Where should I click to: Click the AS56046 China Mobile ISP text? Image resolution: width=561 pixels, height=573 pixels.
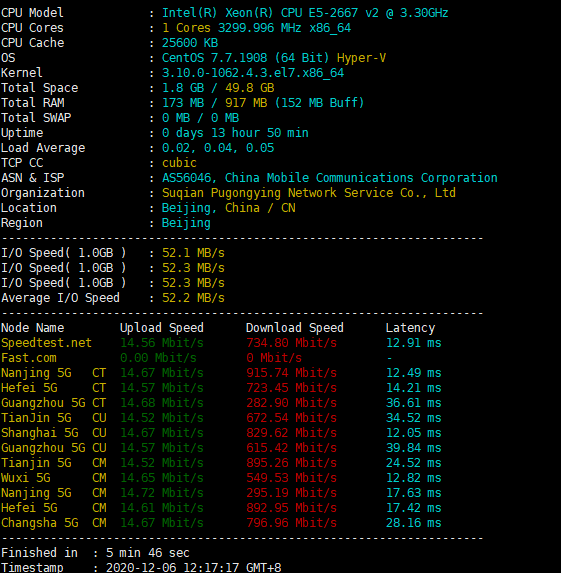(329, 178)
